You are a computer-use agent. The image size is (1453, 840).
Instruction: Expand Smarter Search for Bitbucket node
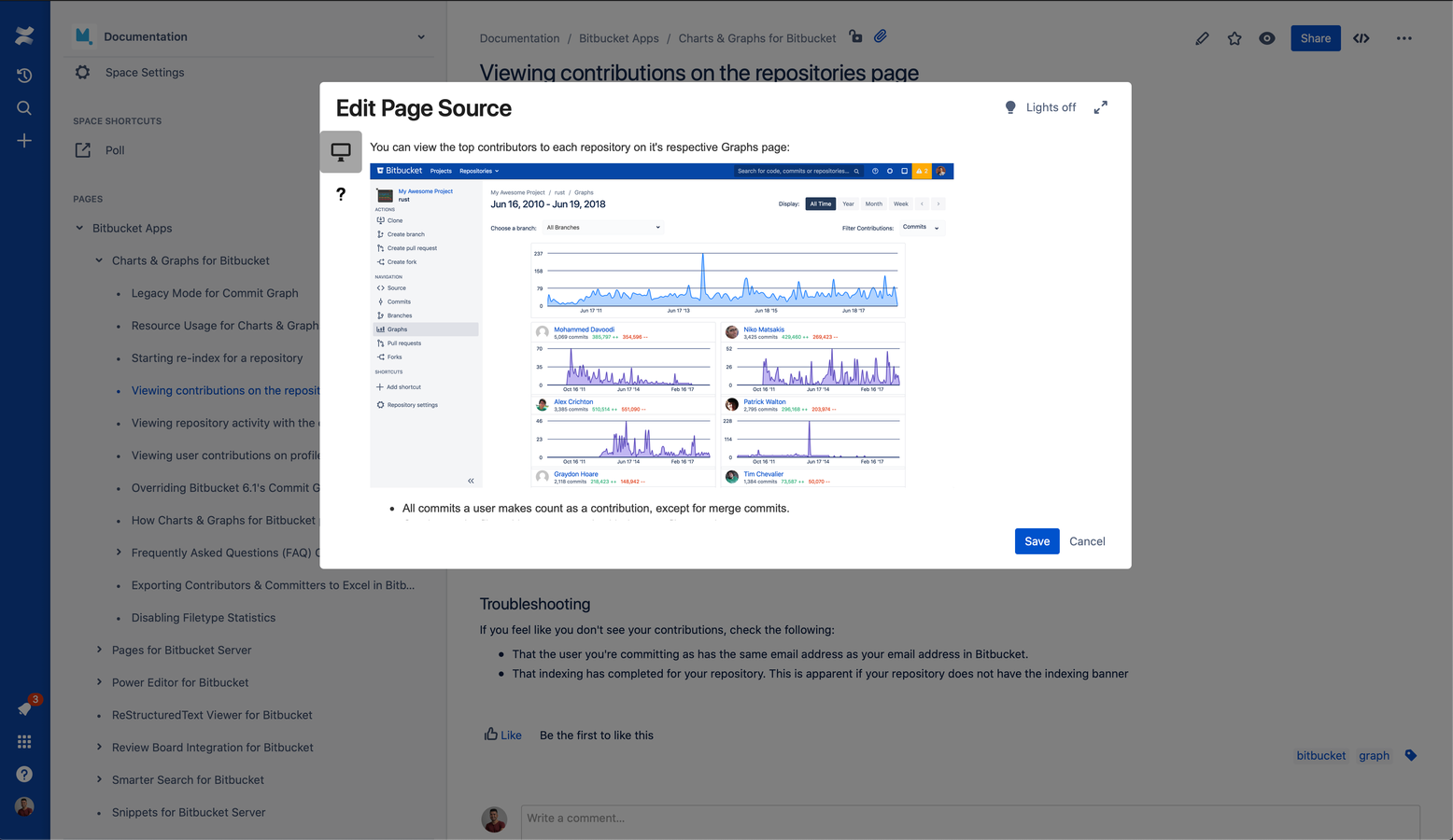click(99, 779)
